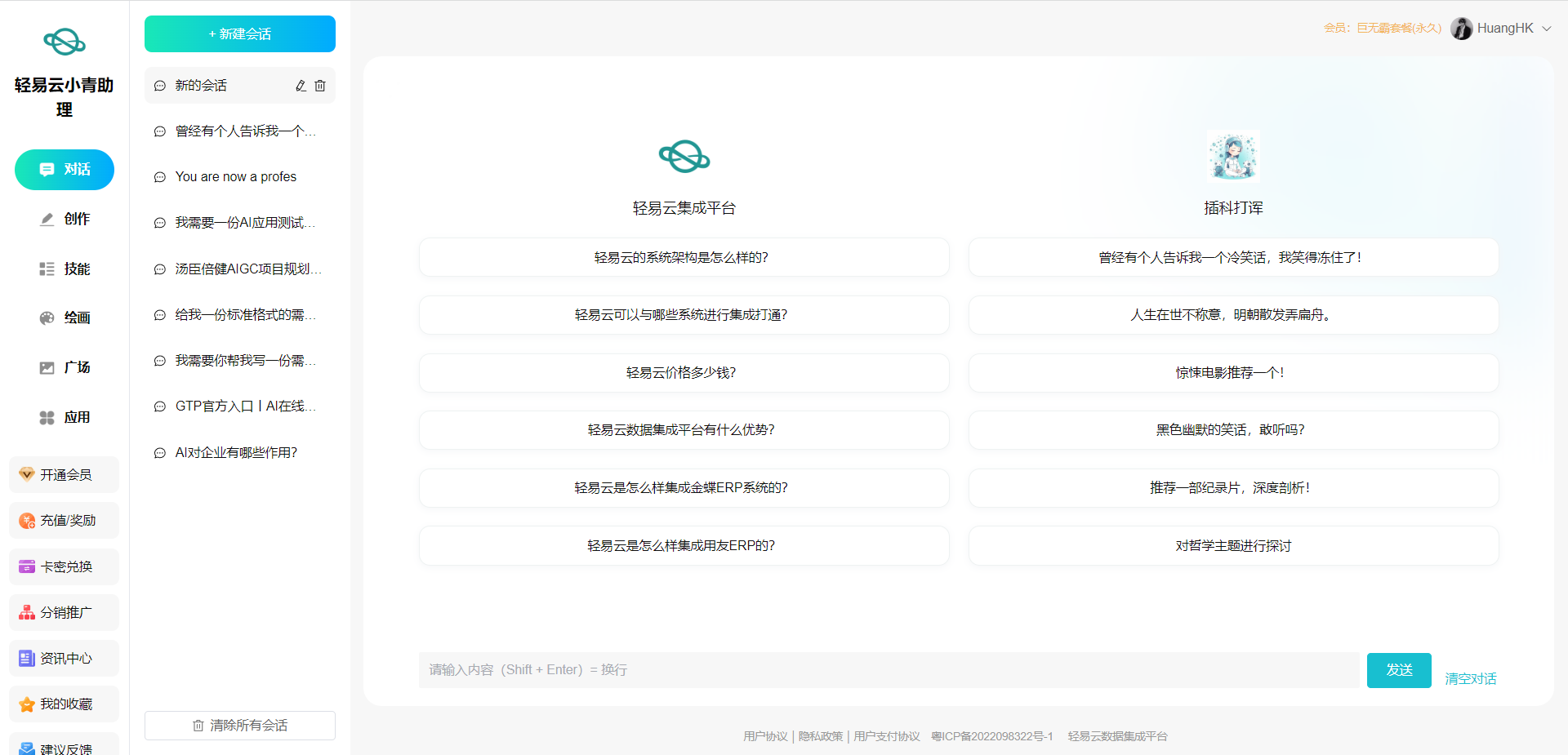Open 分销推广 promotion page
Image resolution: width=1568 pixels, height=755 pixels.
point(65,612)
